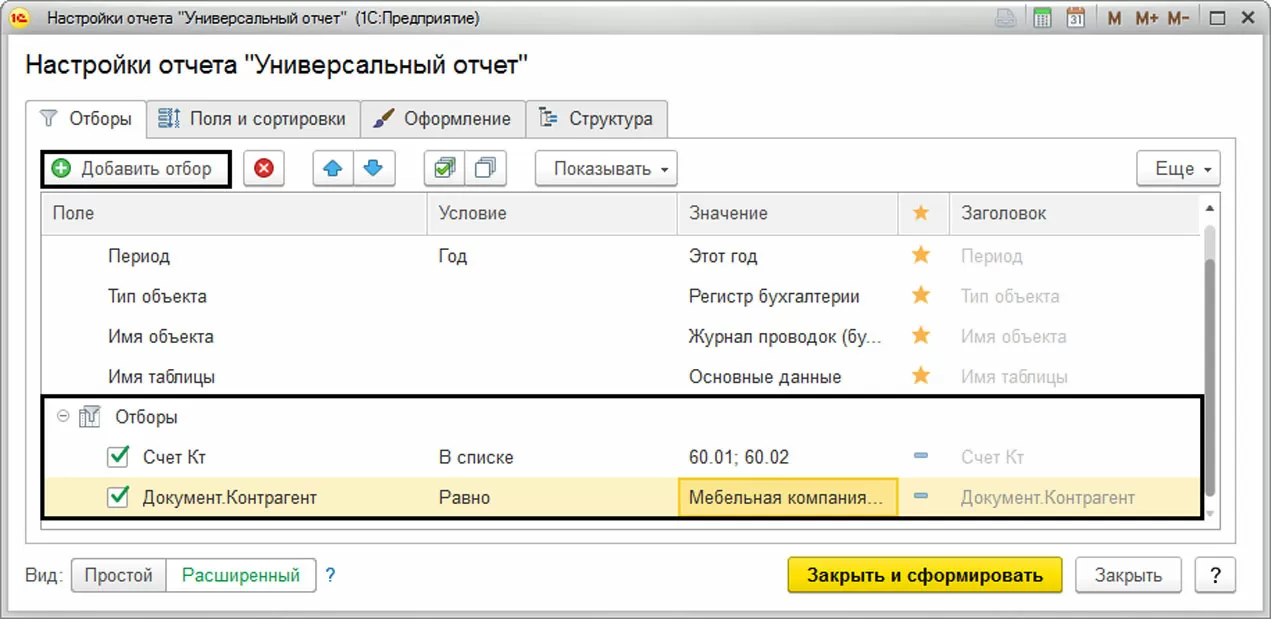Click the uncheck all filters icon
Image resolution: width=1271 pixels, height=619 pixels.
tap(485, 169)
